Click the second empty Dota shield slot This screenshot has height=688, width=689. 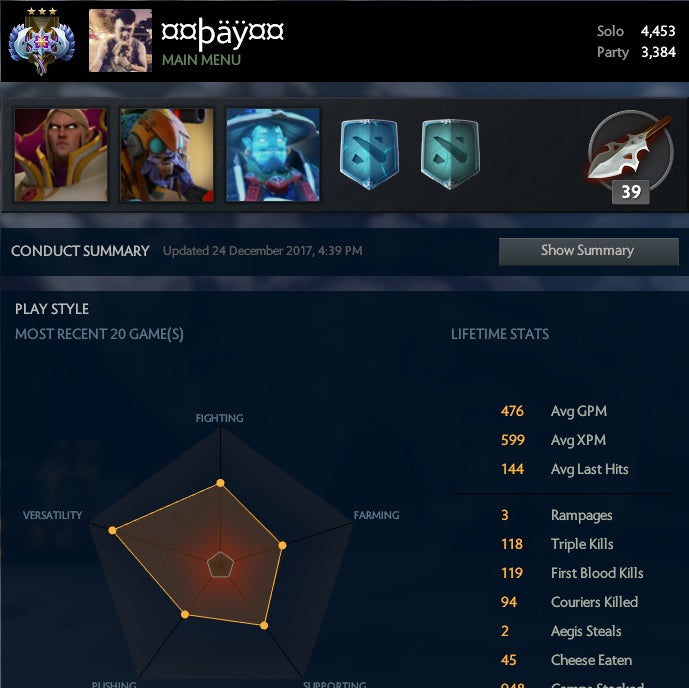coord(450,154)
